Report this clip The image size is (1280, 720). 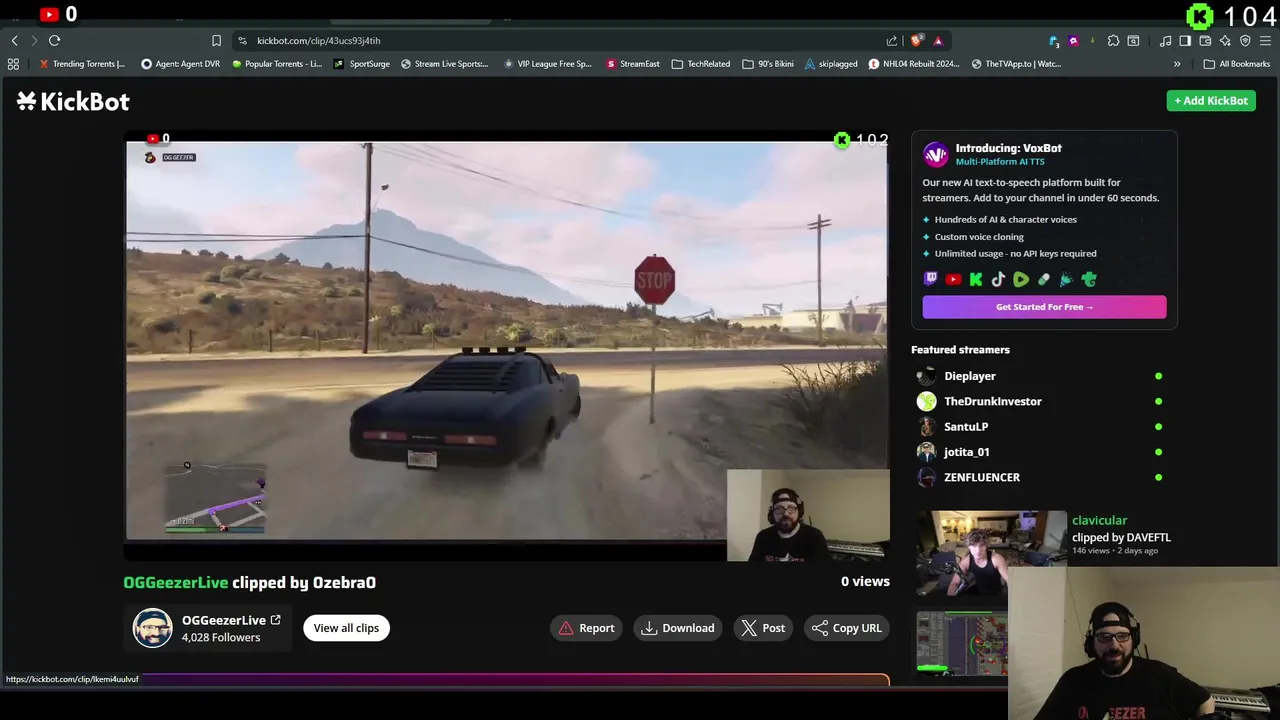[x=587, y=628]
